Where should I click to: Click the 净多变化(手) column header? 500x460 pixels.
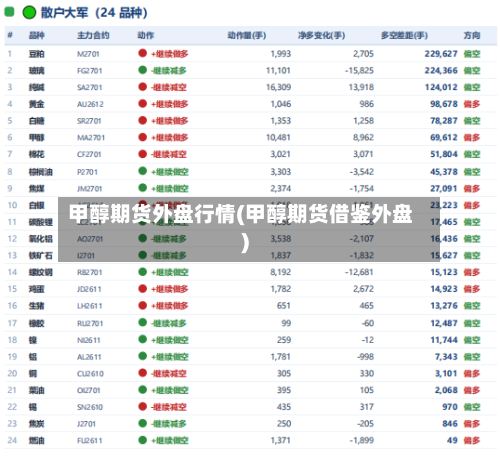[x=321, y=35]
